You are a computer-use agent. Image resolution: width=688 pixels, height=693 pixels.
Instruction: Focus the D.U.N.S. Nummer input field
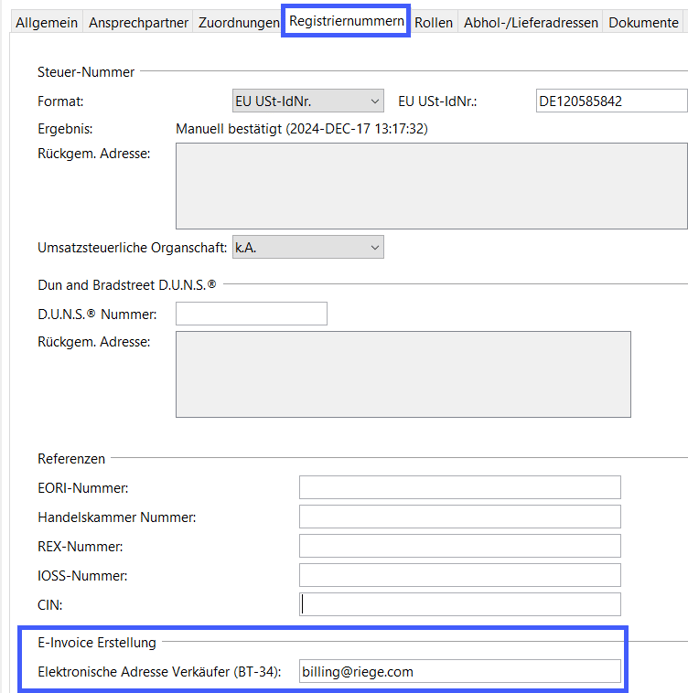[251, 314]
